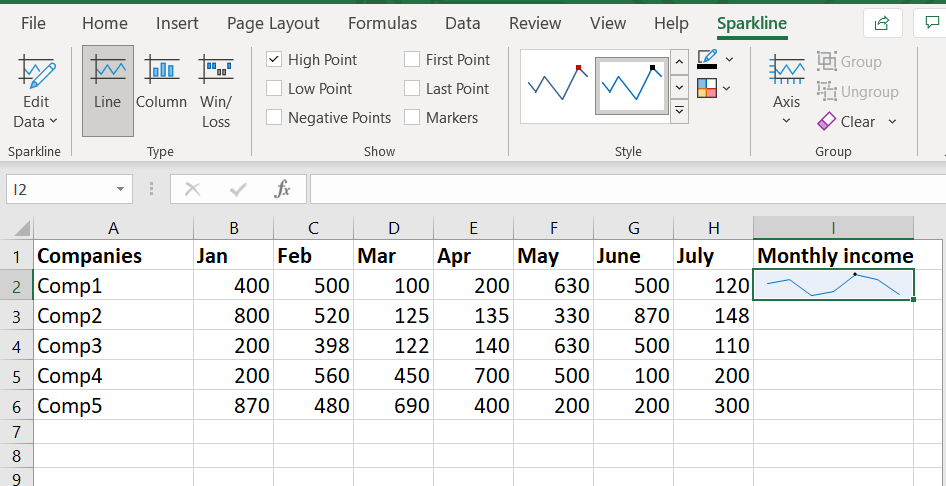
Task: Switch to the View tab
Action: [608, 24]
